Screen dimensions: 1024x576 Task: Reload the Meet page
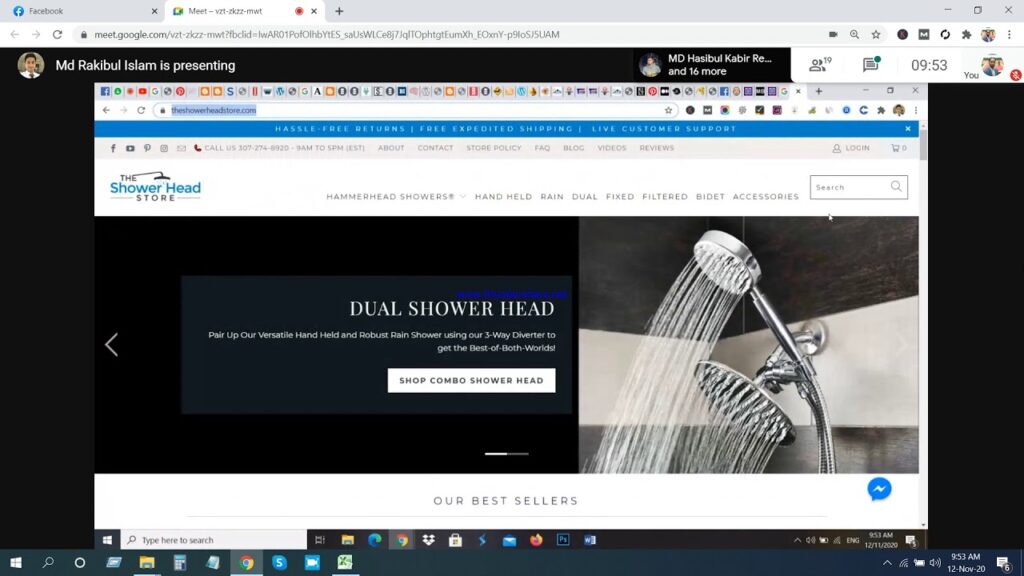click(x=57, y=35)
